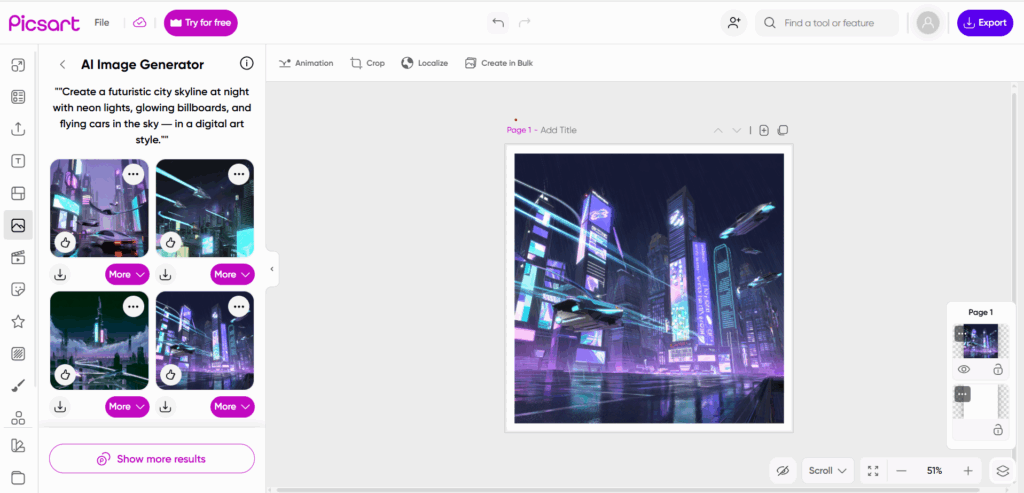Screen dimensions: 1024x493
Task: Open the Uploads panel in the left sidebar
Action: click(x=18, y=129)
